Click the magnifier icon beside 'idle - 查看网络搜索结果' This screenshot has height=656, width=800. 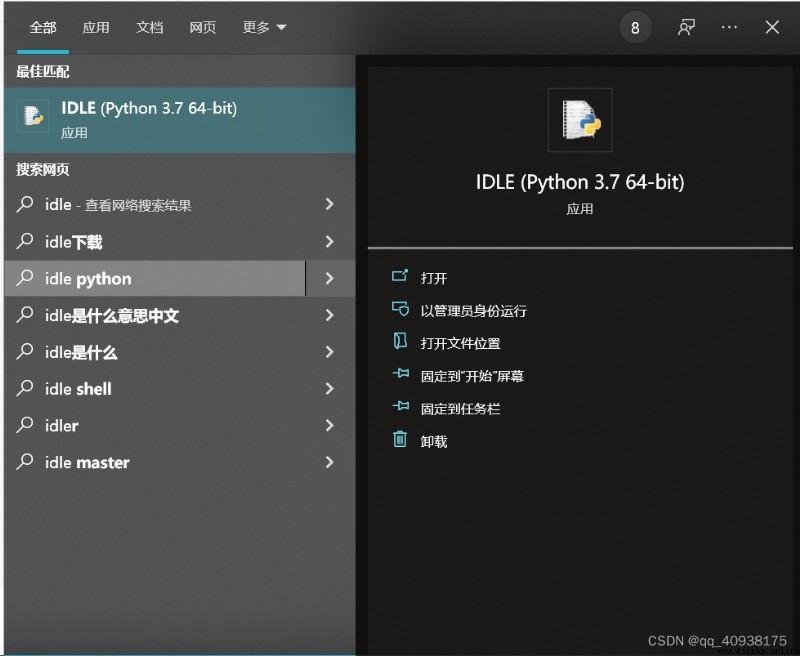[24, 204]
